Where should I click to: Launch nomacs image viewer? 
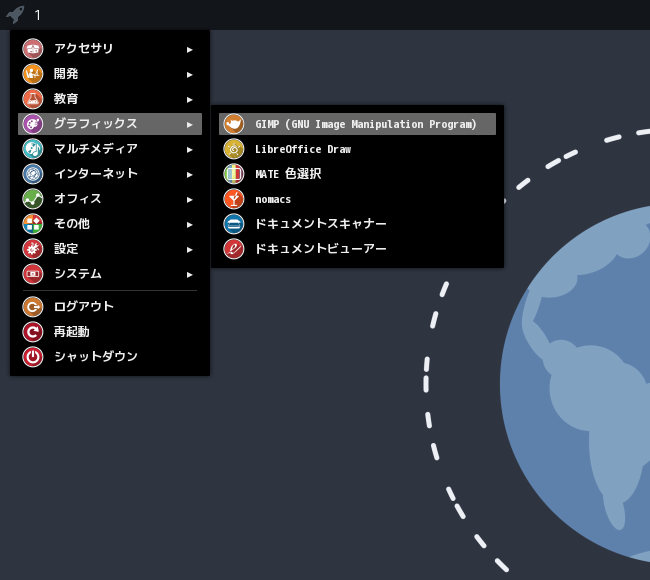tap(357, 199)
